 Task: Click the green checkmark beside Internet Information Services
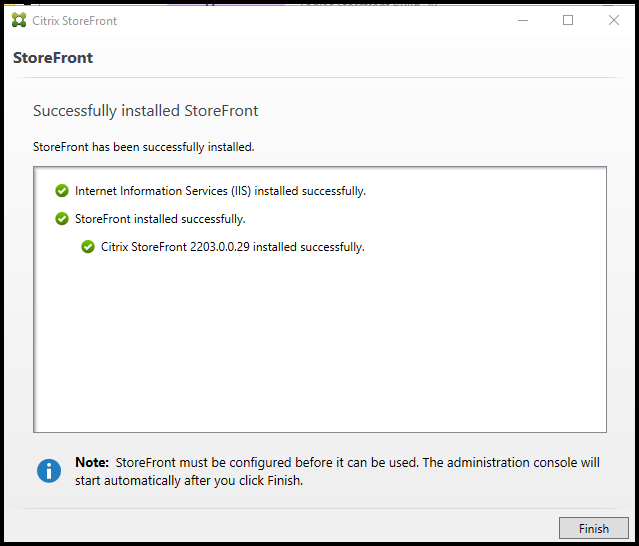(x=62, y=191)
